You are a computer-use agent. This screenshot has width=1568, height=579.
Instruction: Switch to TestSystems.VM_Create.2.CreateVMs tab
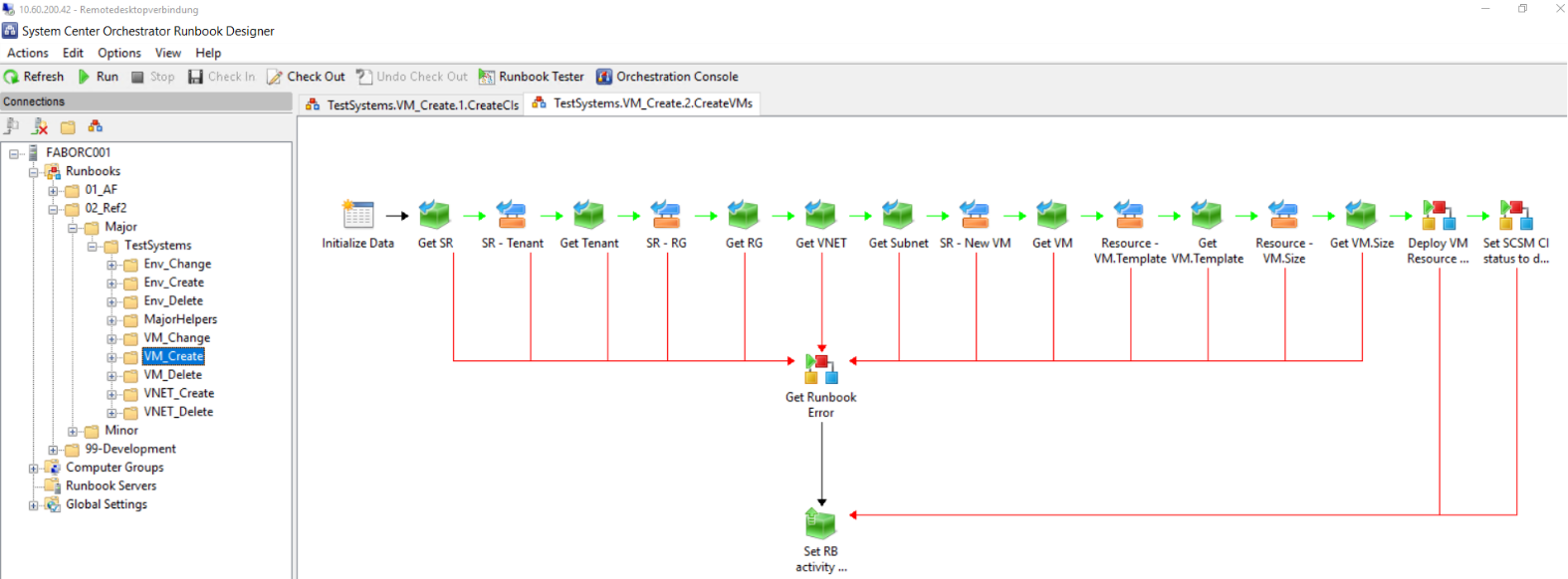(x=643, y=103)
